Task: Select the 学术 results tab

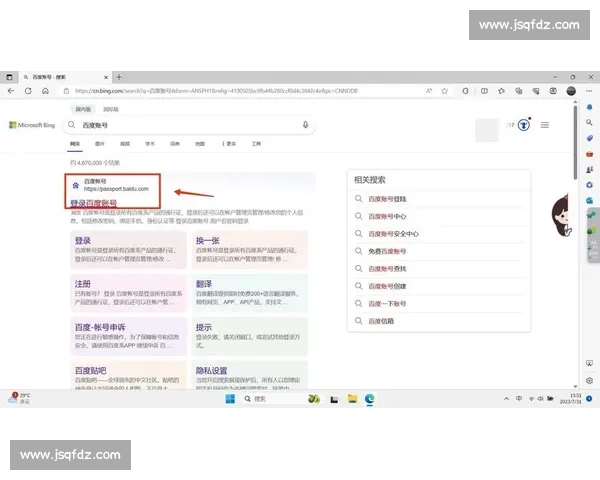Action: [150, 144]
